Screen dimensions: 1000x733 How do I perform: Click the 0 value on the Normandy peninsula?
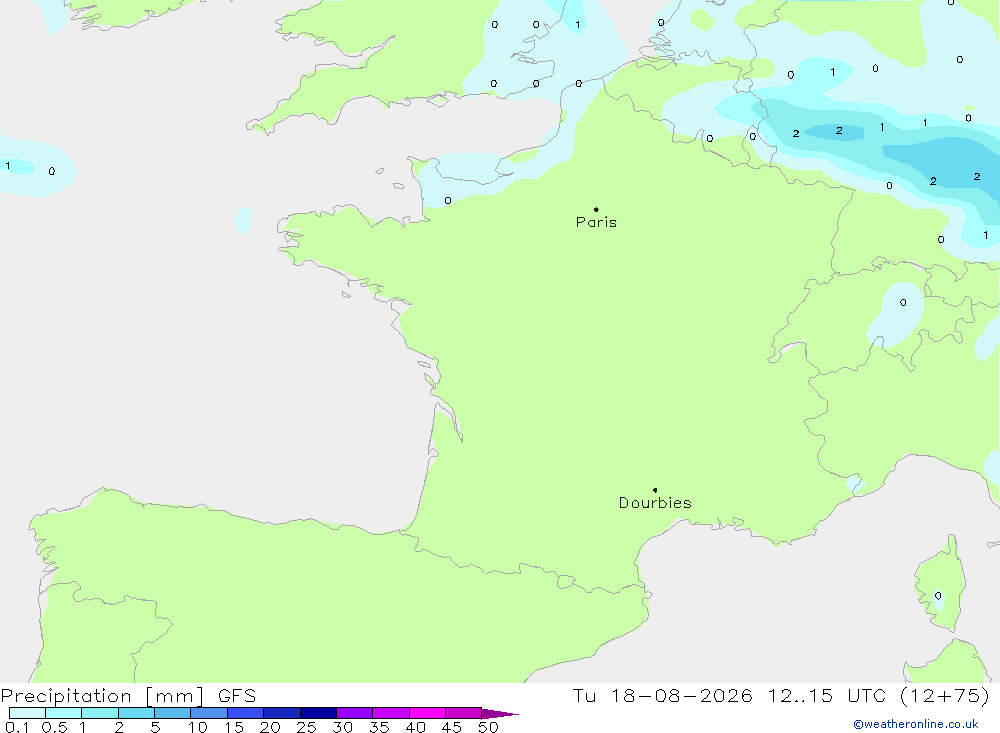point(448,200)
